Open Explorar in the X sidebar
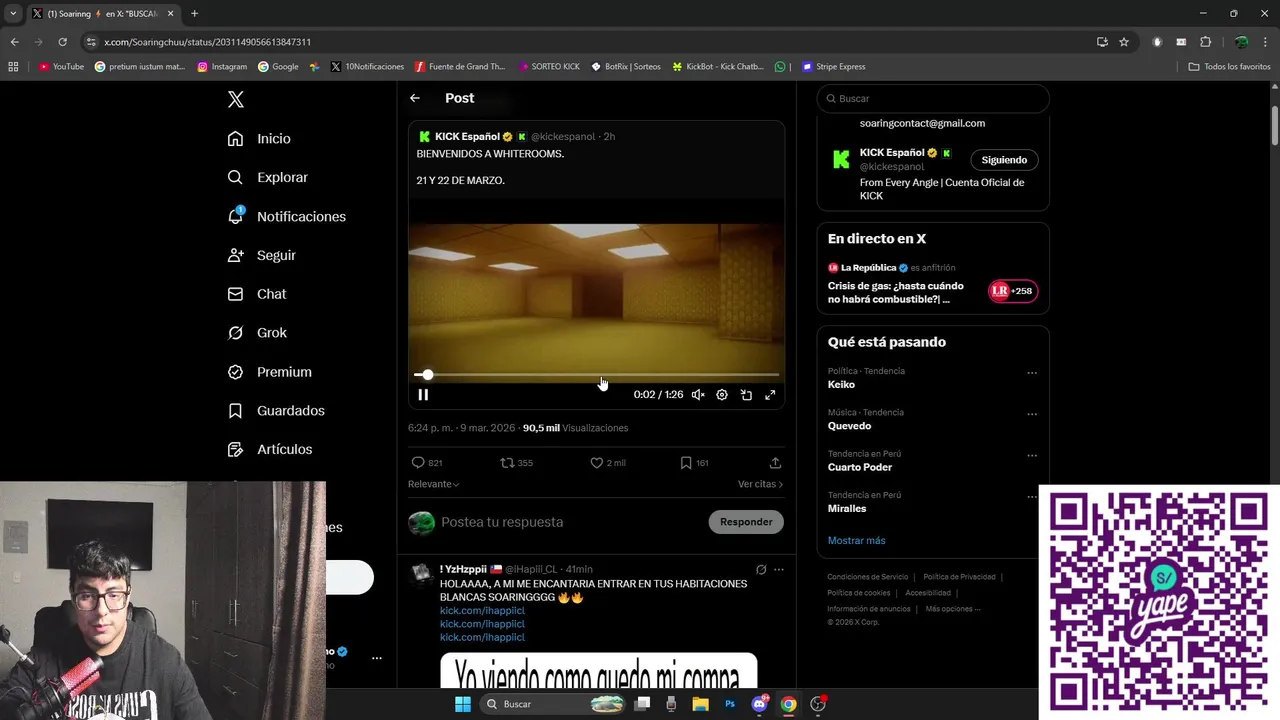The image size is (1280, 720). point(268,177)
